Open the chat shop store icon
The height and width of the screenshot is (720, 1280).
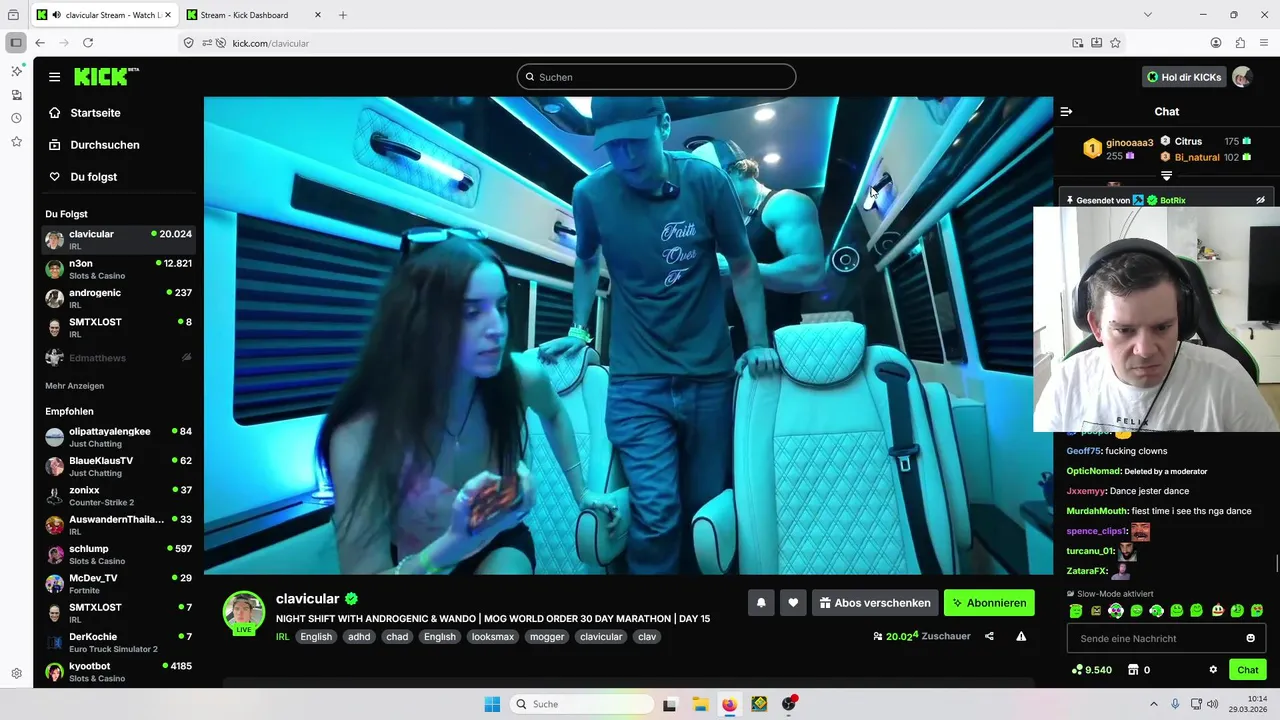(x=1133, y=670)
